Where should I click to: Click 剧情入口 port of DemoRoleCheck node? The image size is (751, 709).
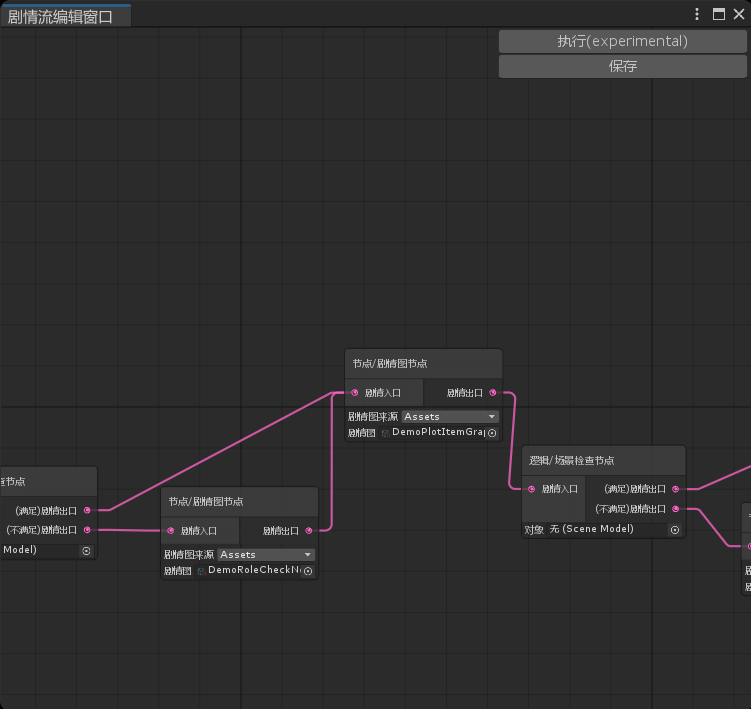[171, 531]
